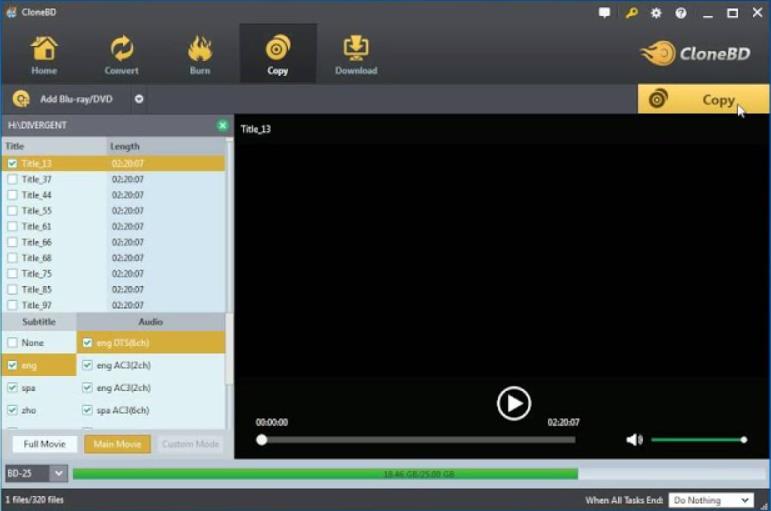This screenshot has height=511, width=771.
Task: Click the Subtitle column header
Action: click(39, 322)
